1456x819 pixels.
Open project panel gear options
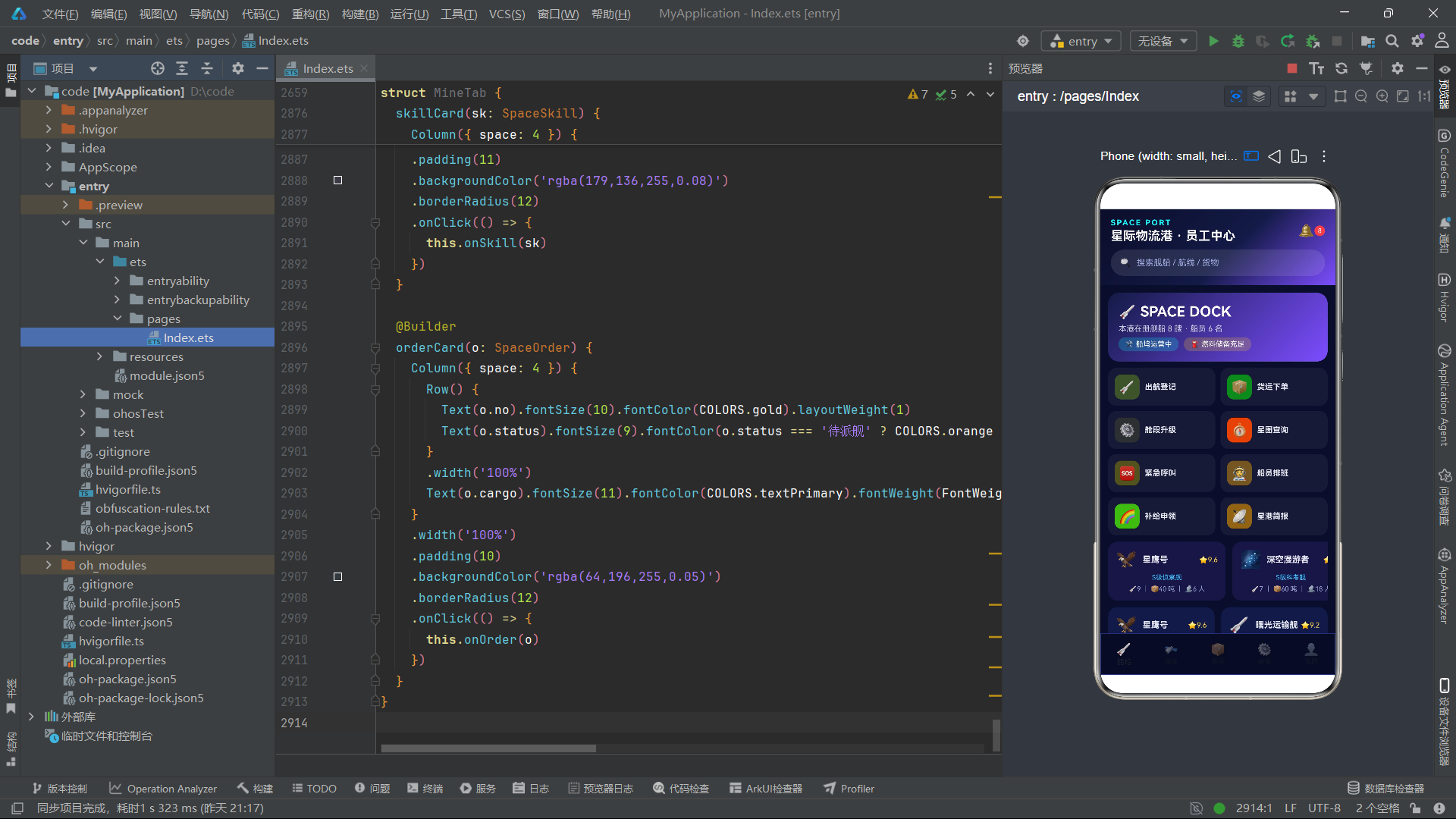238,68
